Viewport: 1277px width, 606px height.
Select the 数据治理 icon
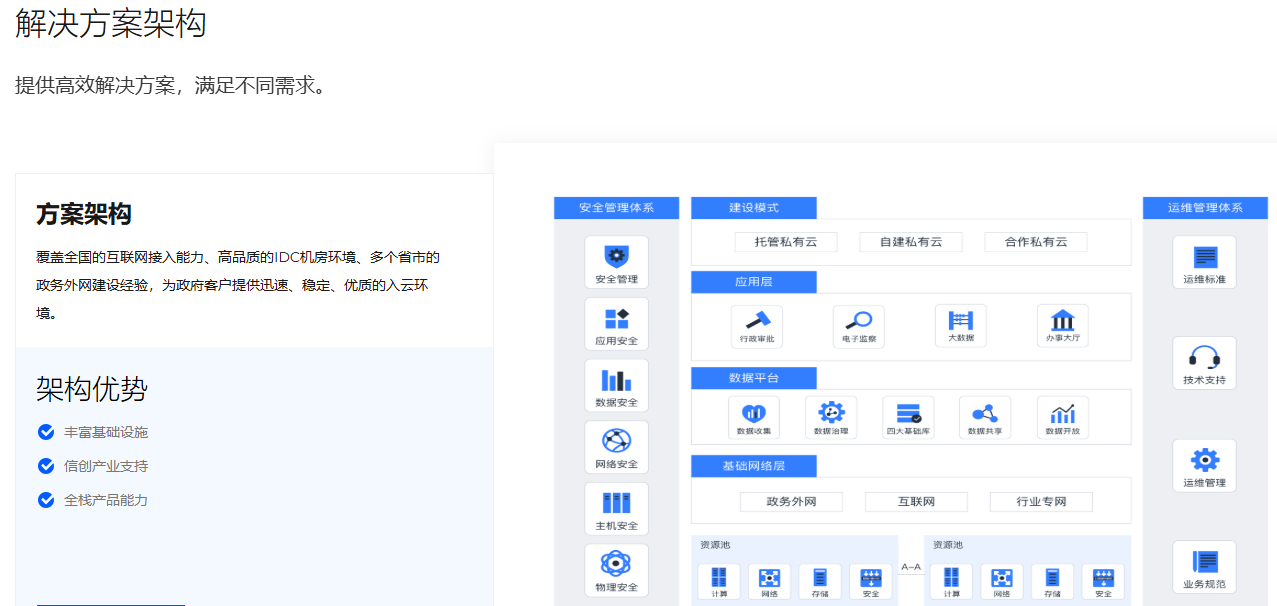coord(831,412)
